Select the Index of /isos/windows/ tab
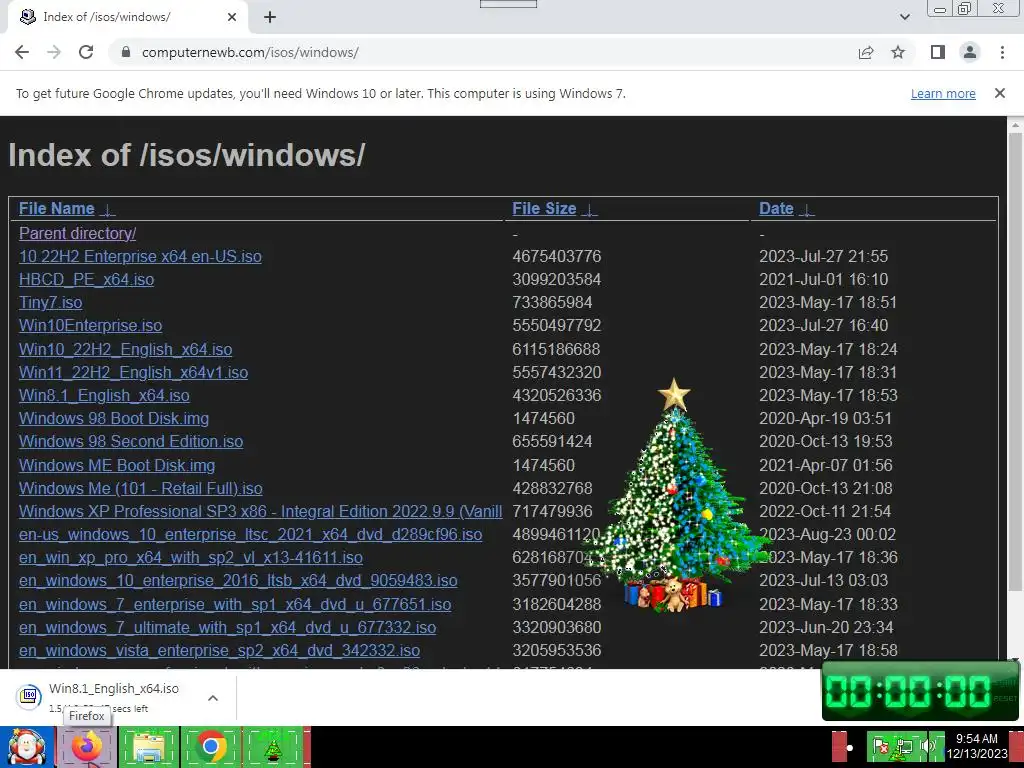Viewport: 1024px width, 768px height. pos(127,17)
